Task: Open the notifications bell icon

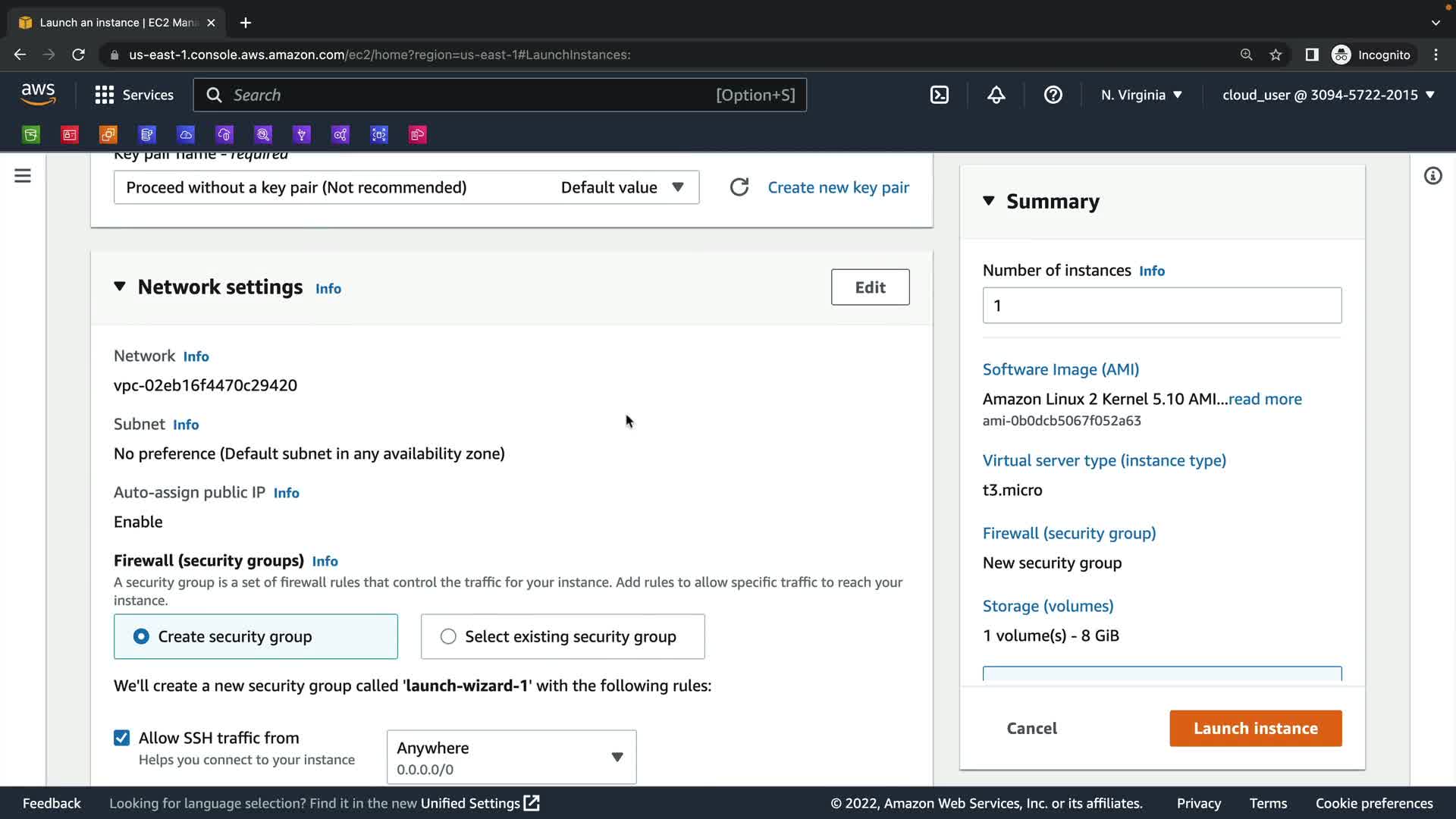Action: pyautogui.click(x=996, y=95)
